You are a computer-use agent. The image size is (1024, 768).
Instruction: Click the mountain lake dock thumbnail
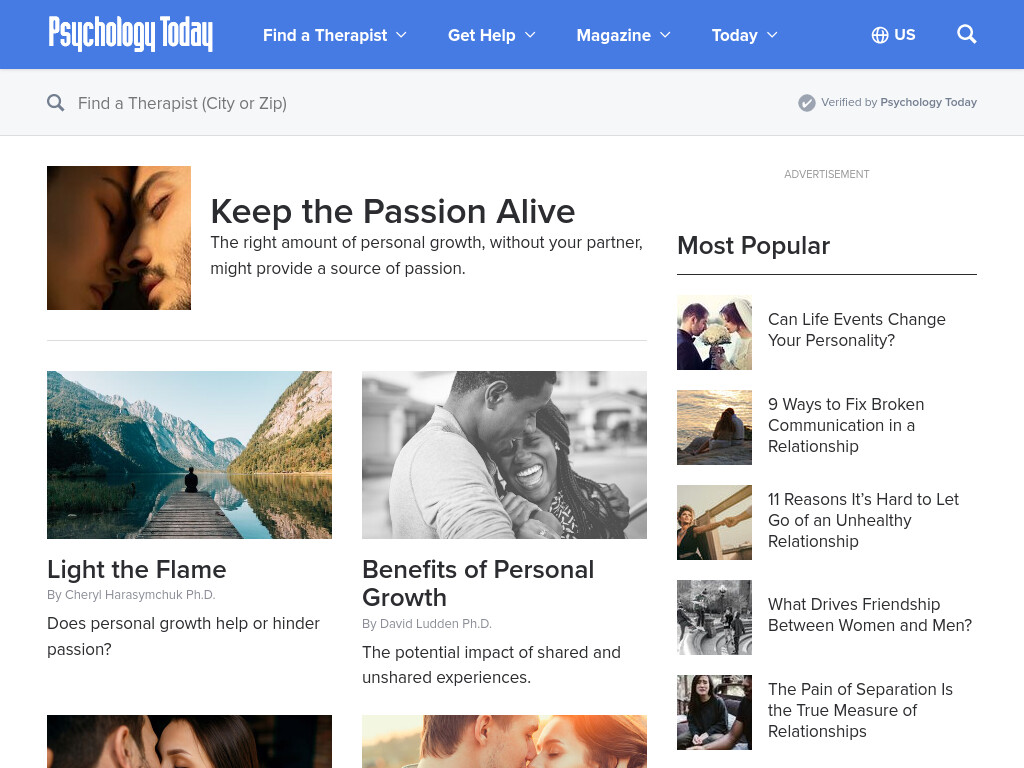pyautogui.click(x=189, y=455)
